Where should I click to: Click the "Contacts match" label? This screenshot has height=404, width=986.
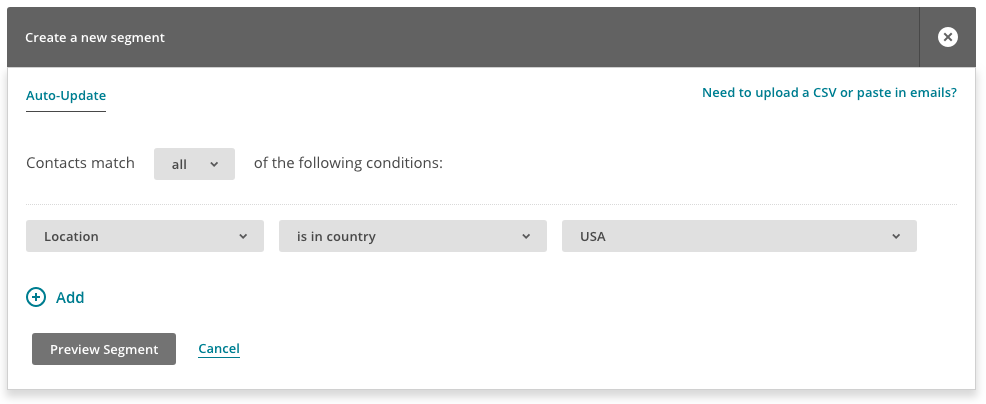[x=80, y=163]
